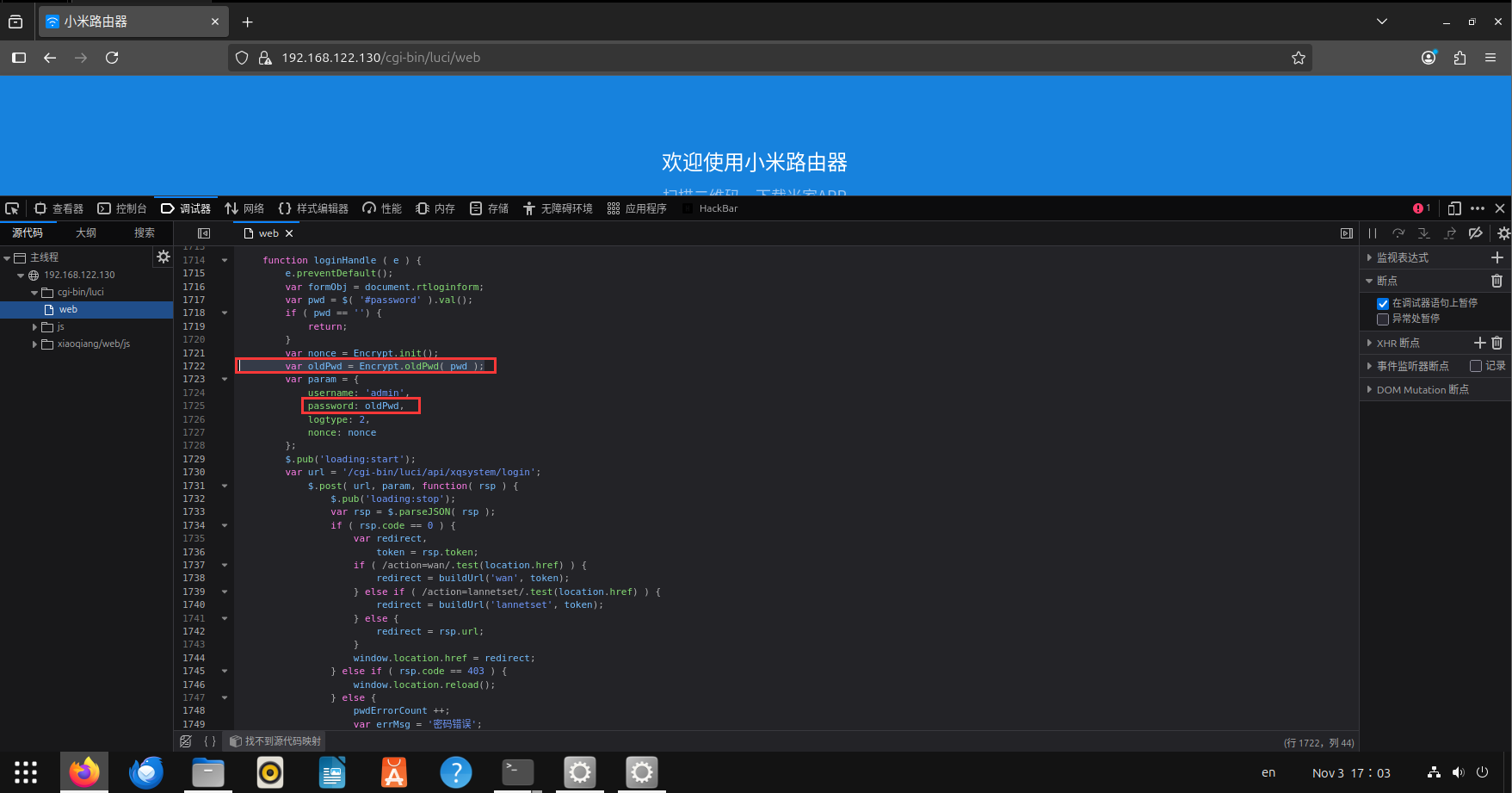This screenshot has width=1512, height=793.
Task: Click the pause/resume debugger icon
Action: [x=1373, y=233]
